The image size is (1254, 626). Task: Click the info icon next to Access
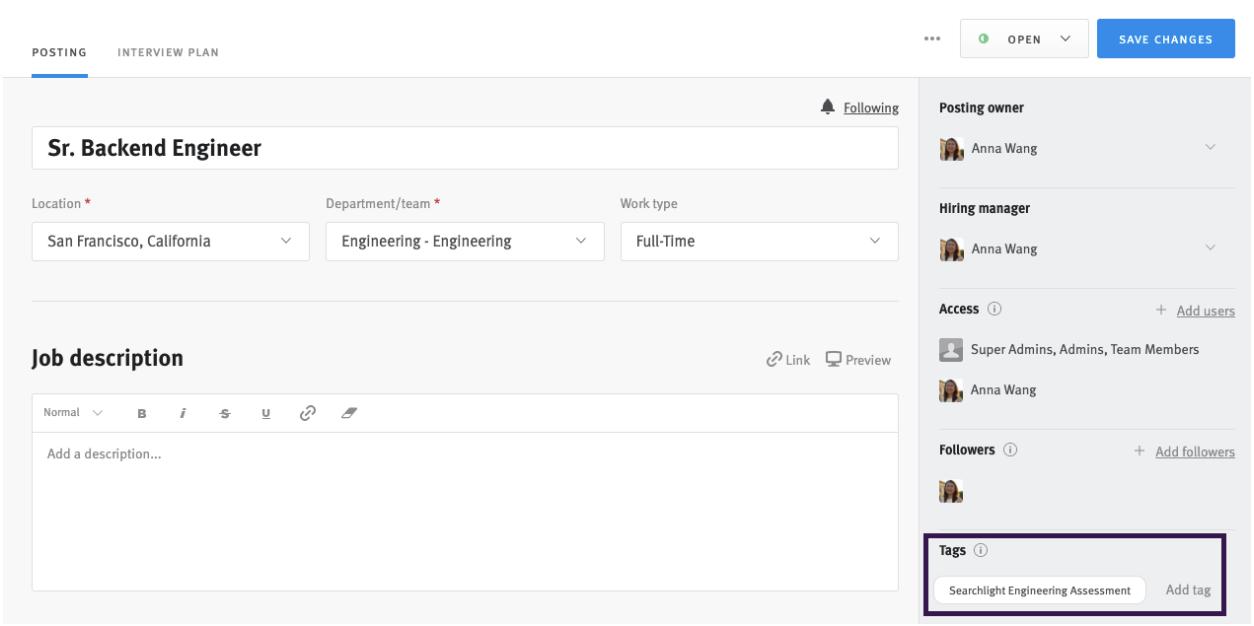click(995, 309)
